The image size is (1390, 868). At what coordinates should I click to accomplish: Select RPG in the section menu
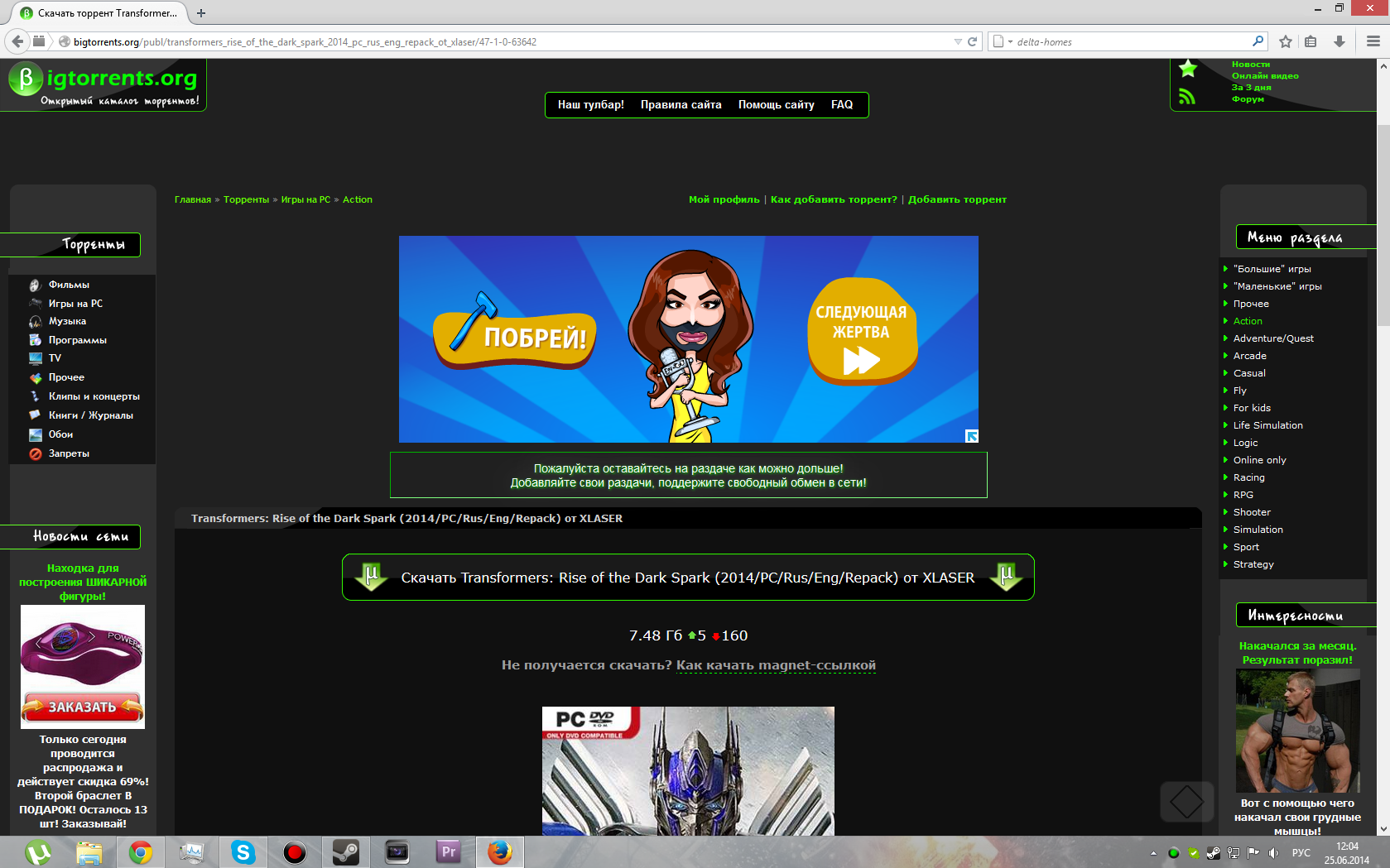tap(1243, 495)
